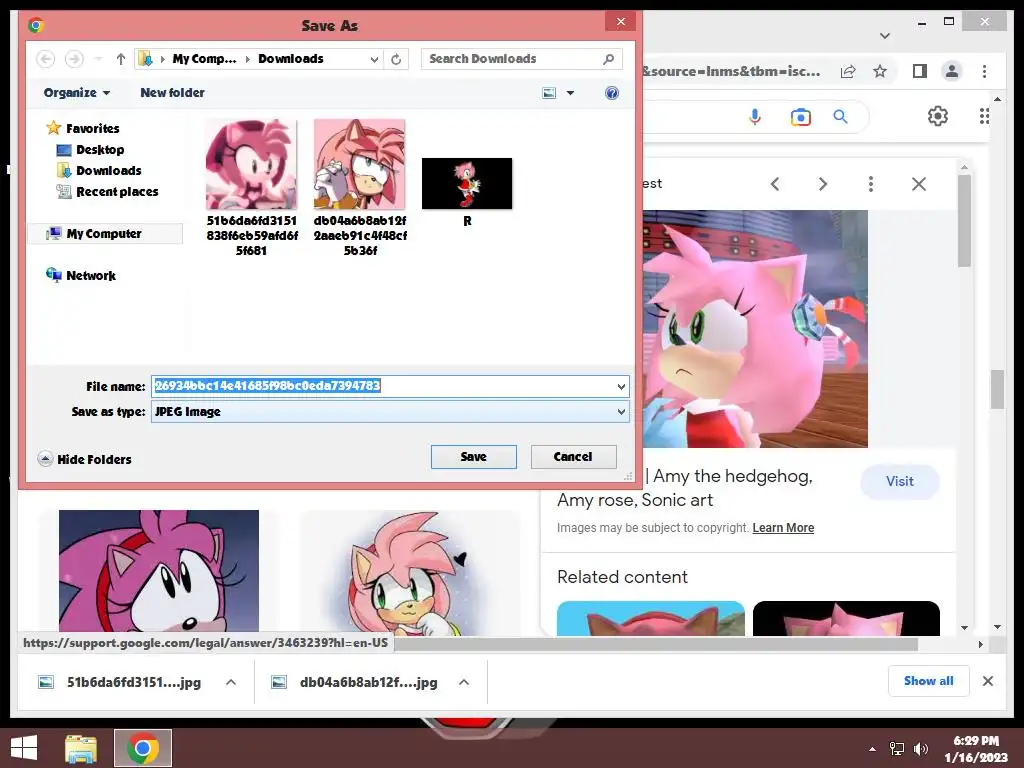Screen dimensions: 1024x768
Task: Click Chrome icon on the taskbar
Action: pyautogui.click(x=143, y=748)
